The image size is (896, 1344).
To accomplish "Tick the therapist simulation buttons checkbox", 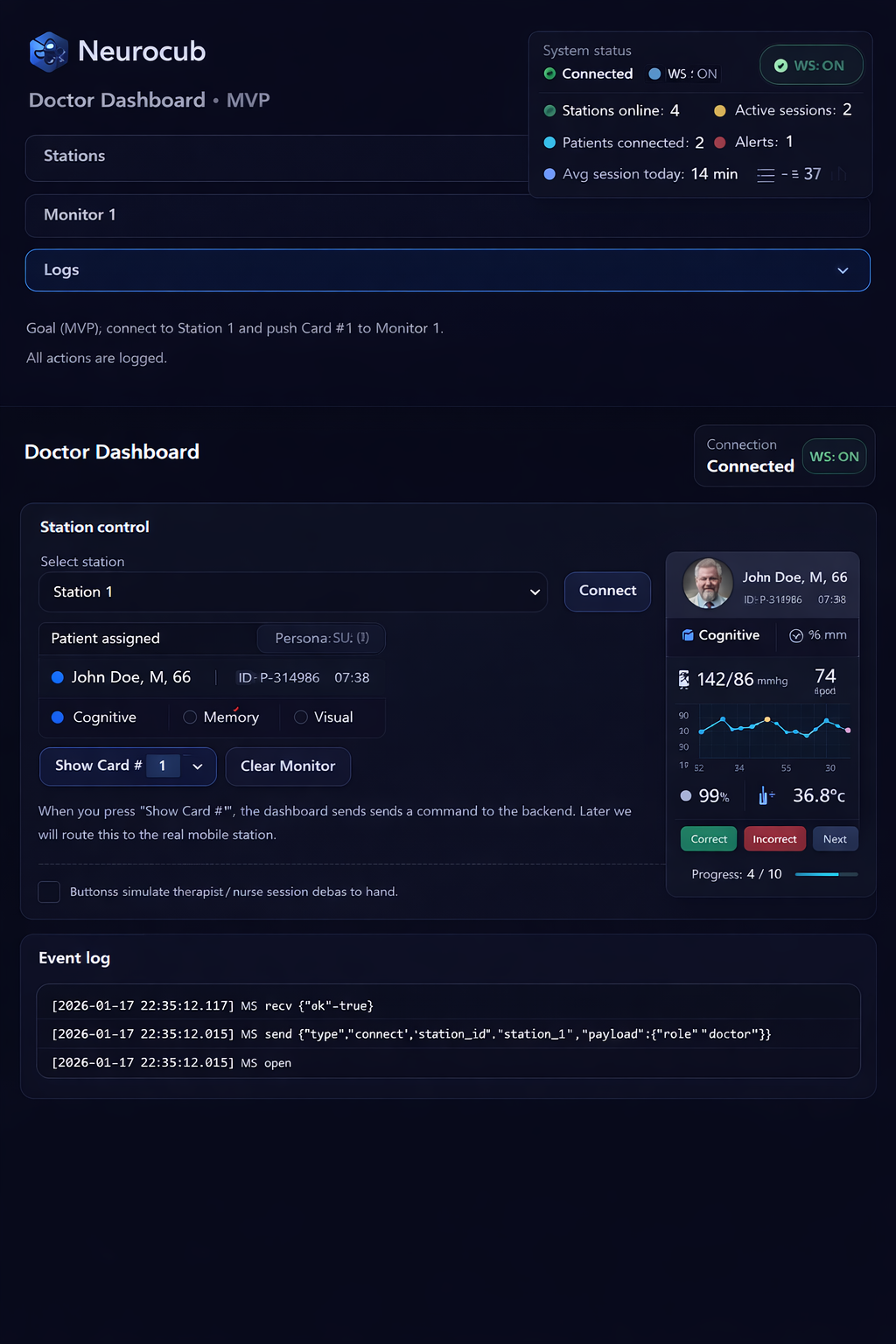I will tap(49, 892).
